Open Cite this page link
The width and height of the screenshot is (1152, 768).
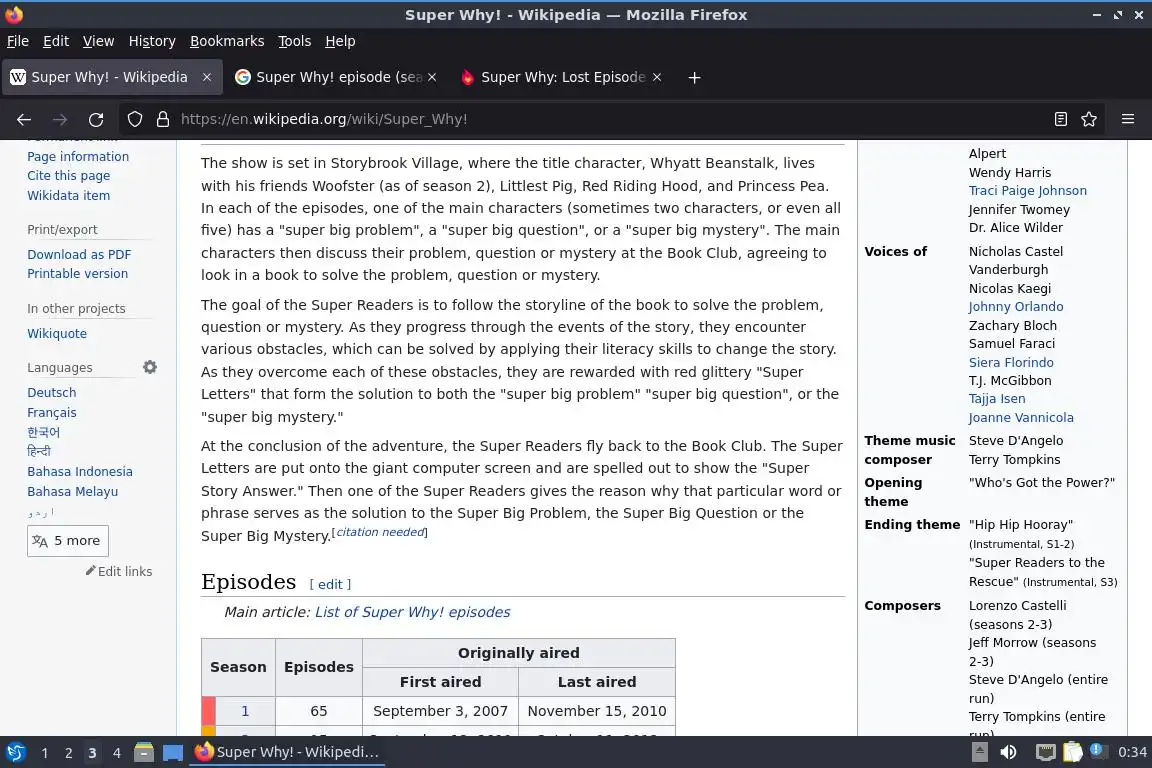[68, 176]
